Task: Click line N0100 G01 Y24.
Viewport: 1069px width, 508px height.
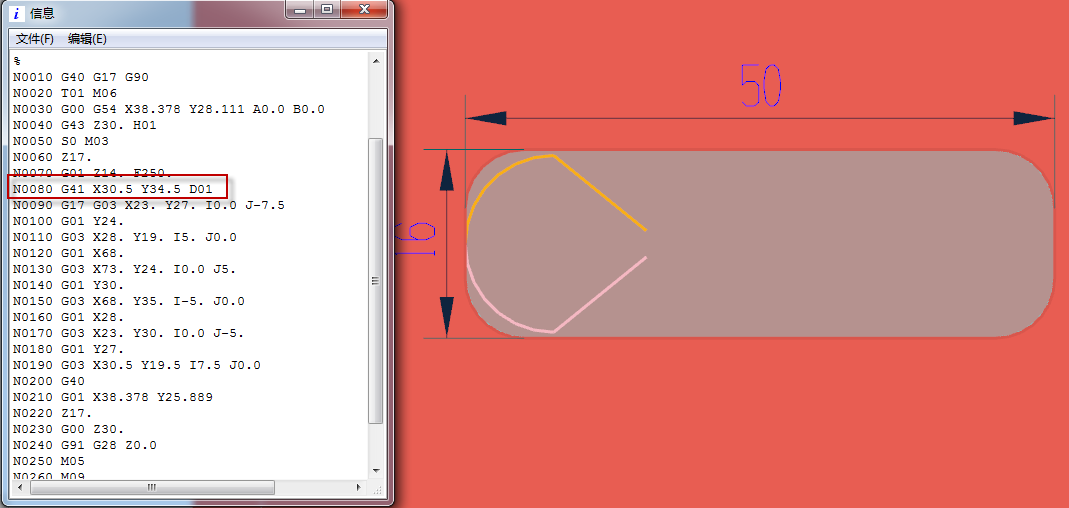Action: (68, 221)
